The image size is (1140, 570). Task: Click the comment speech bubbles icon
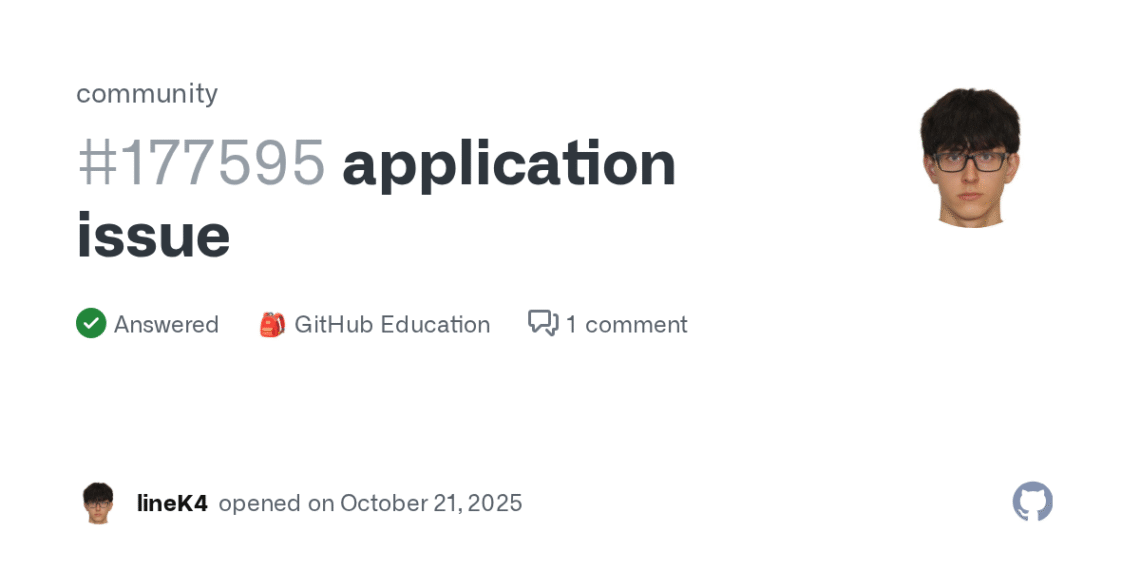(543, 323)
